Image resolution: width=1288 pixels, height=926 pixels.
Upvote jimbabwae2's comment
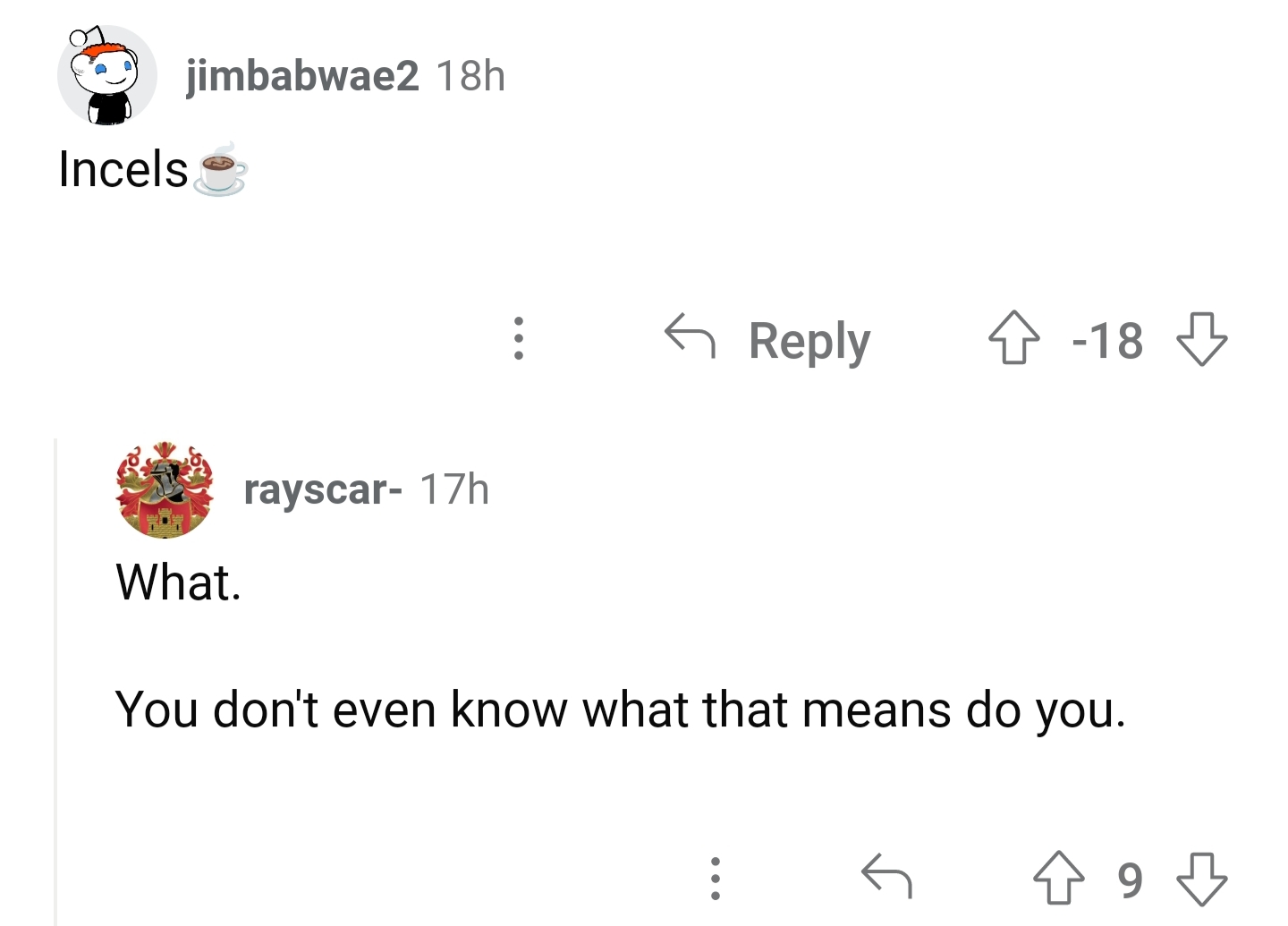click(1014, 338)
